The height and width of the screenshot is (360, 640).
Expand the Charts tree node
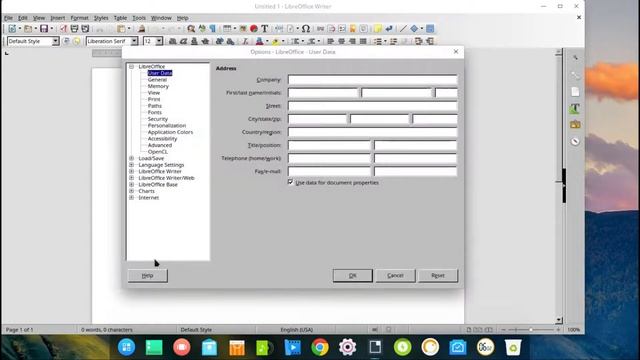pos(131,191)
